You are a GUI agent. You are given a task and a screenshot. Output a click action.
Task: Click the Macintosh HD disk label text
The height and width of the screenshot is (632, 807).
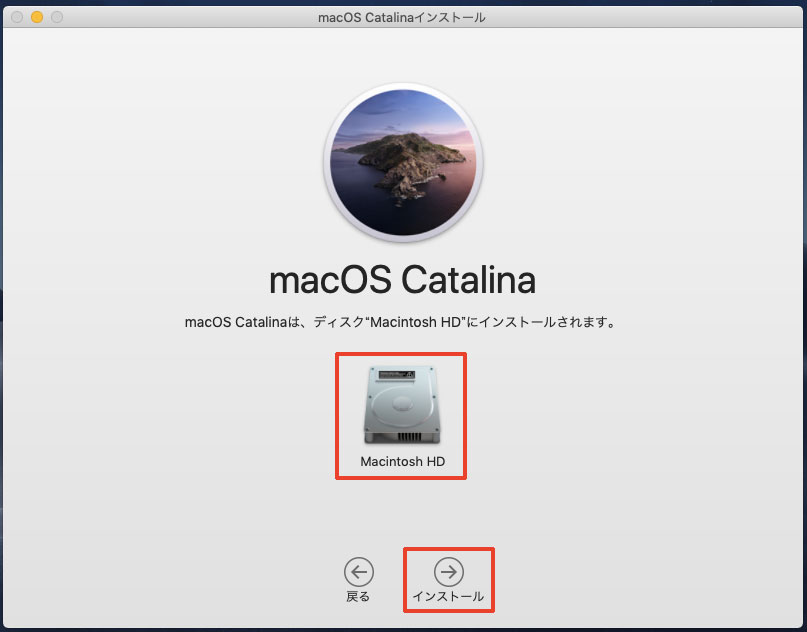tap(401, 461)
